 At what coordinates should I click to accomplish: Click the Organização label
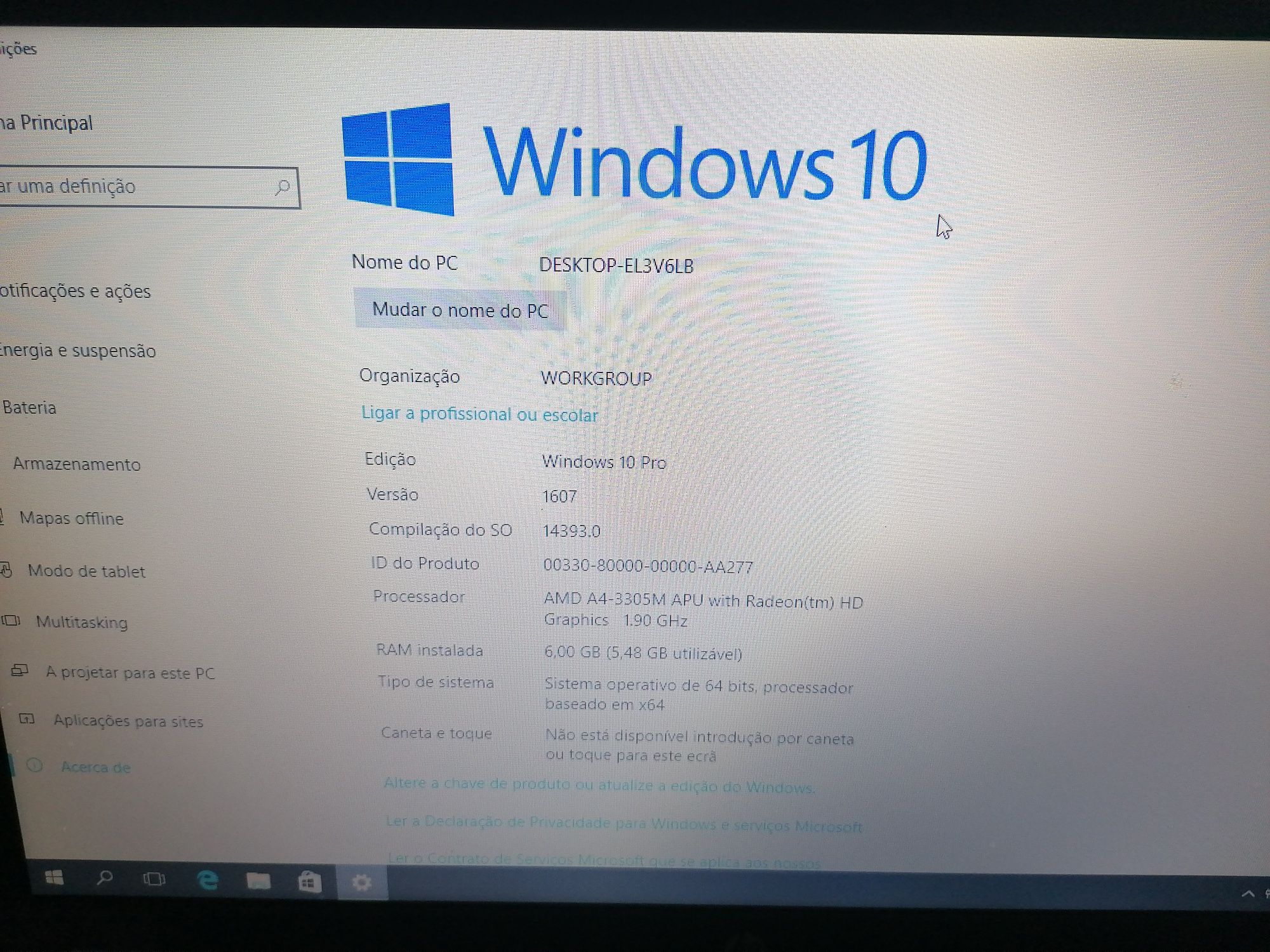[410, 376]
